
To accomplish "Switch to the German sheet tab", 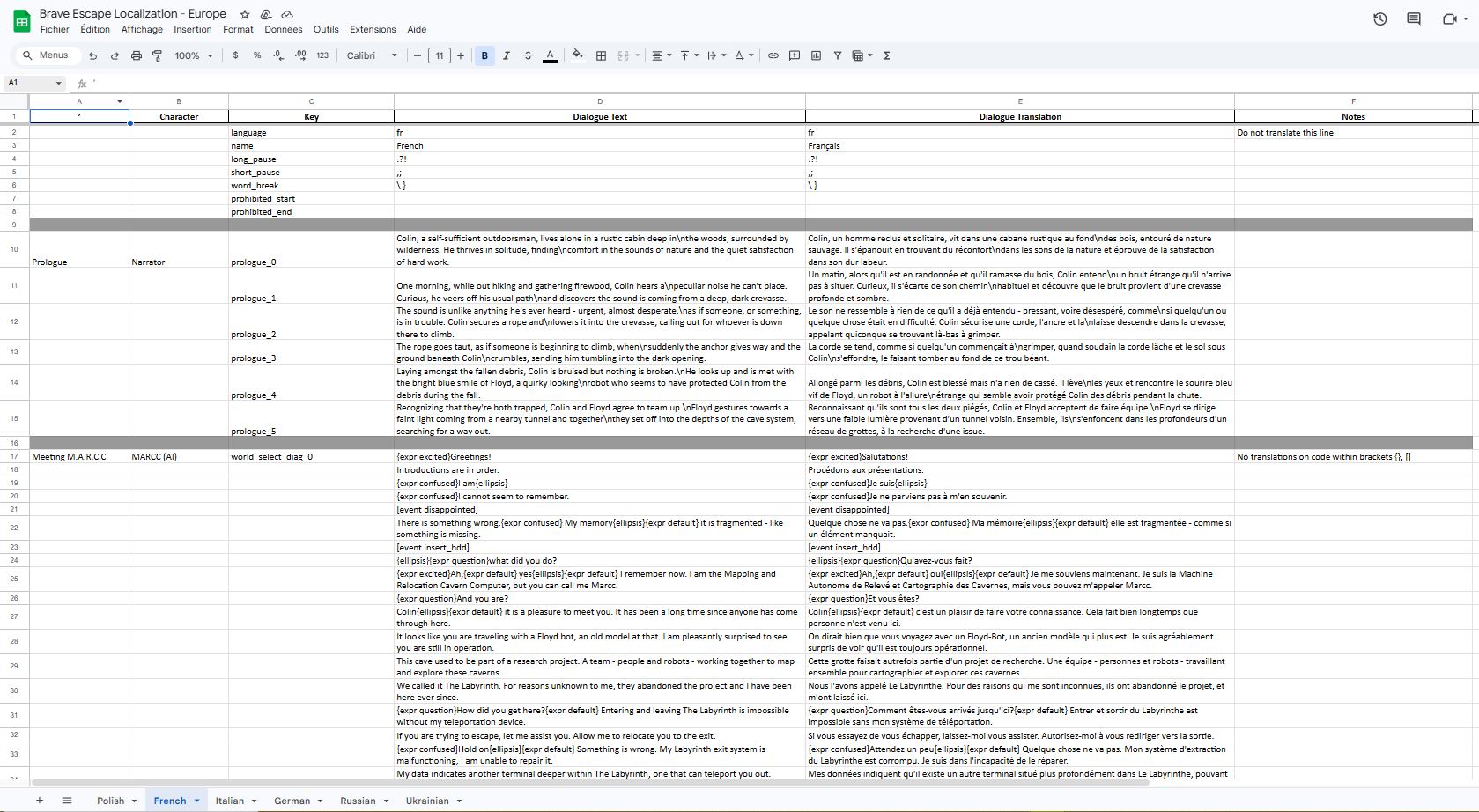I will point(292,801).
